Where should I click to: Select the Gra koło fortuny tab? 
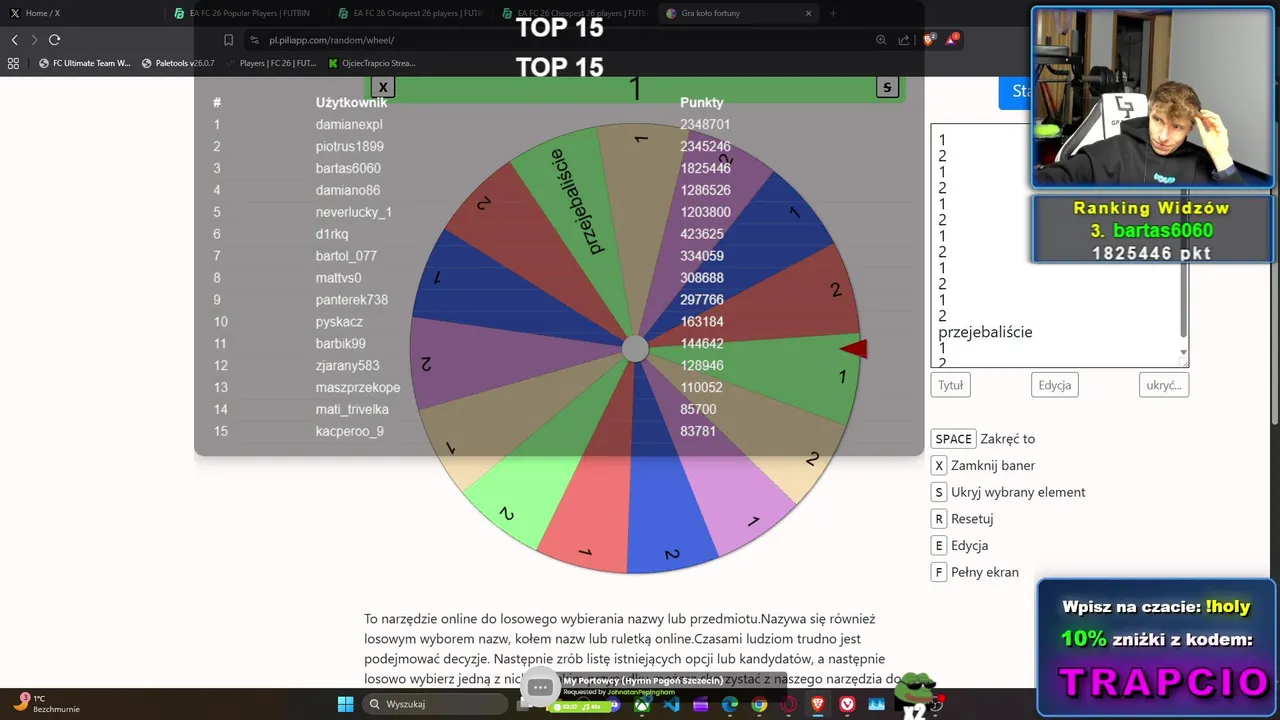click(738, 13)
